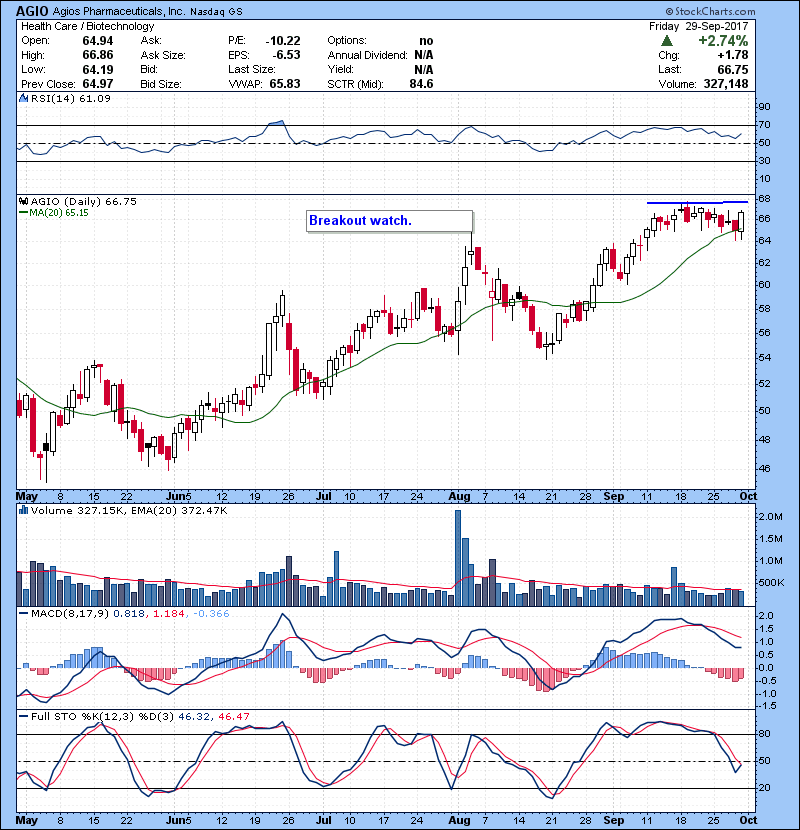Click the +2.74% percent change figure
This screenshot has width=800, height=830.
(x=723, y=41)
